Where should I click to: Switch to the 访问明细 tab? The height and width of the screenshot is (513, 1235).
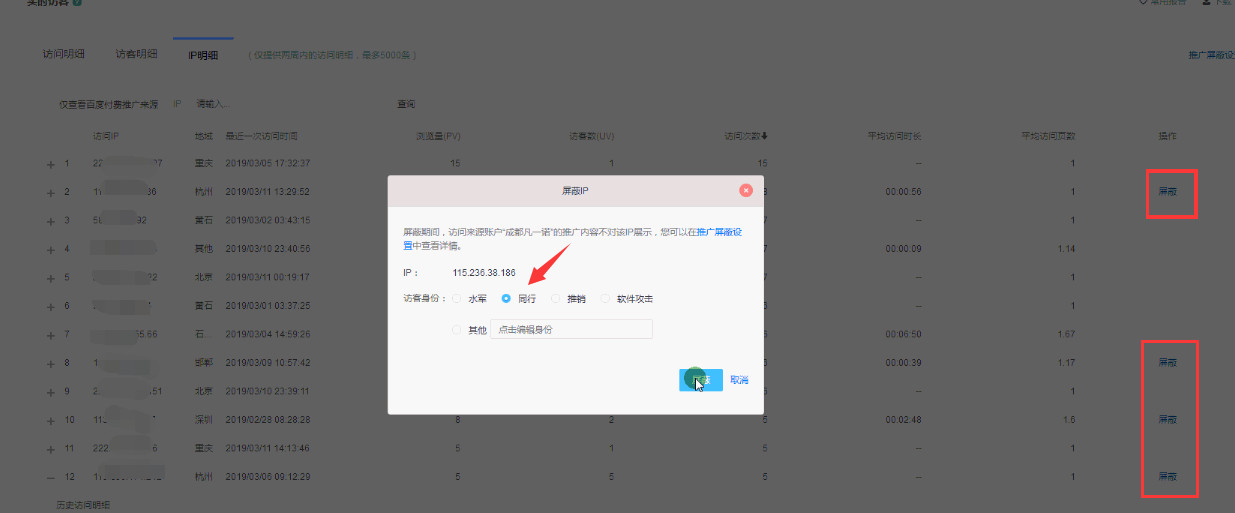point(63,54)
